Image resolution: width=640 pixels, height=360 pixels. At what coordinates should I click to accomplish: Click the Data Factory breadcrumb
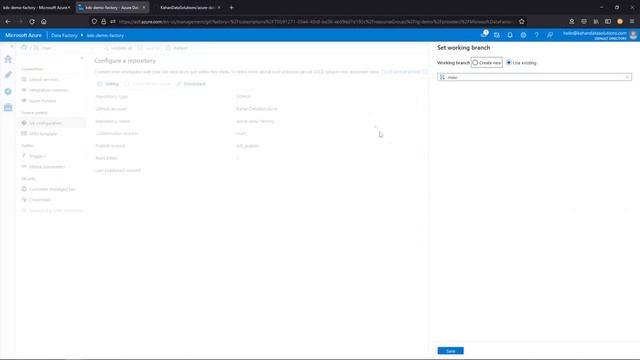pos(64,36)
